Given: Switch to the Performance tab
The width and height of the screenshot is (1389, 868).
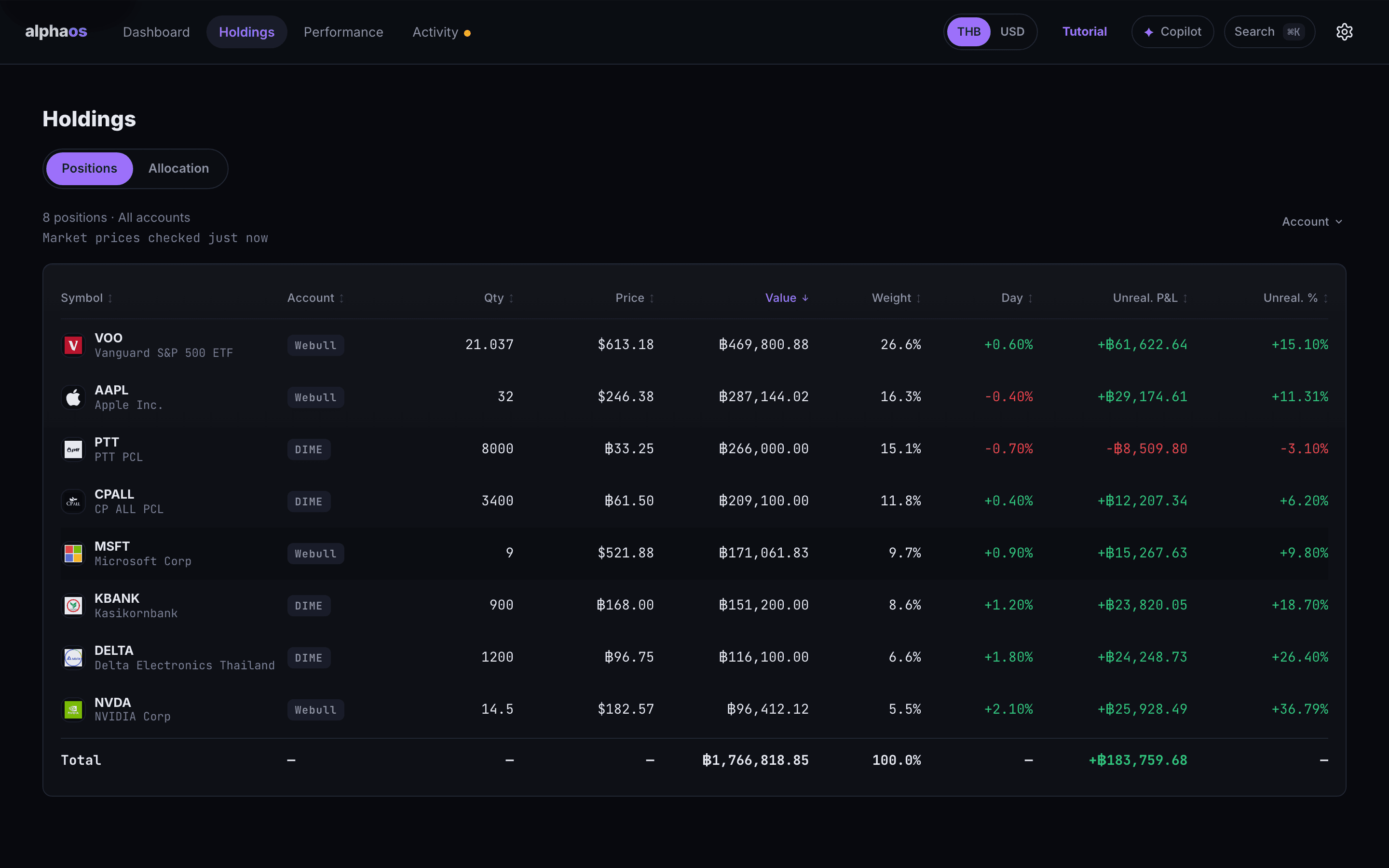Looking at the screenshot, I should point(343,32).
